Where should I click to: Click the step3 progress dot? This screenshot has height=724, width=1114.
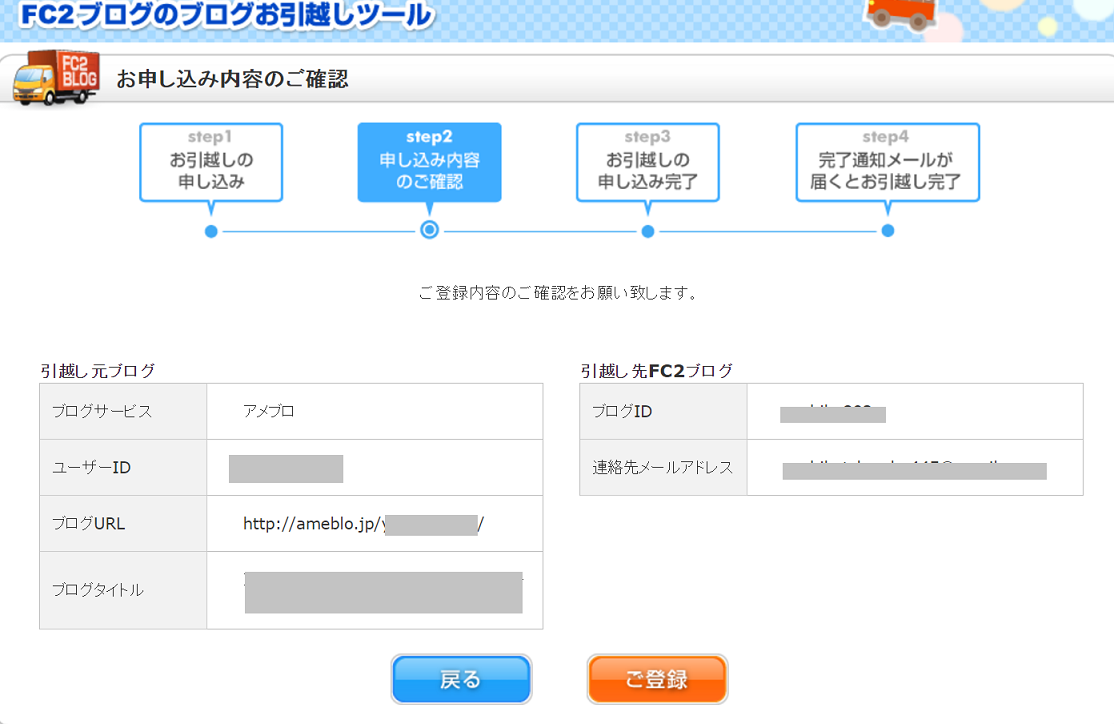point(648,231)
